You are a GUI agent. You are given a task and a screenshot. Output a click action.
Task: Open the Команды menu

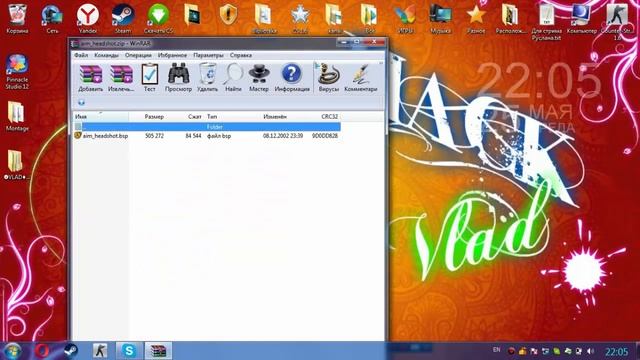click(x=106, y=55)
